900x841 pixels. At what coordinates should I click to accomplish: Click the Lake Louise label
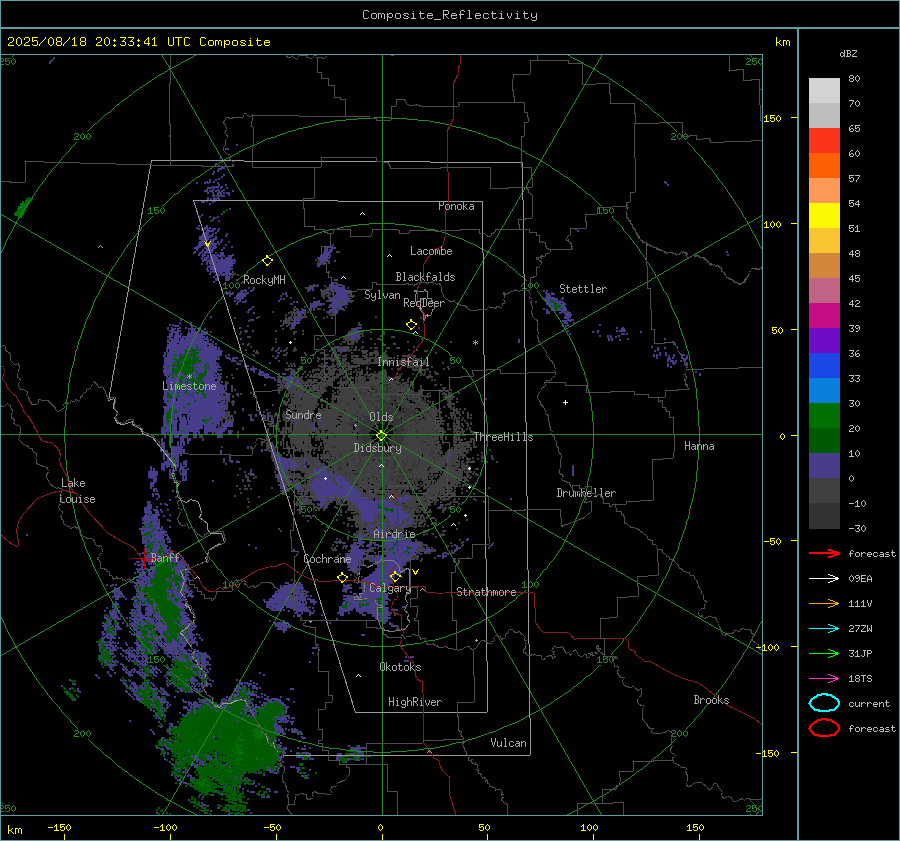tap(78, 491)
